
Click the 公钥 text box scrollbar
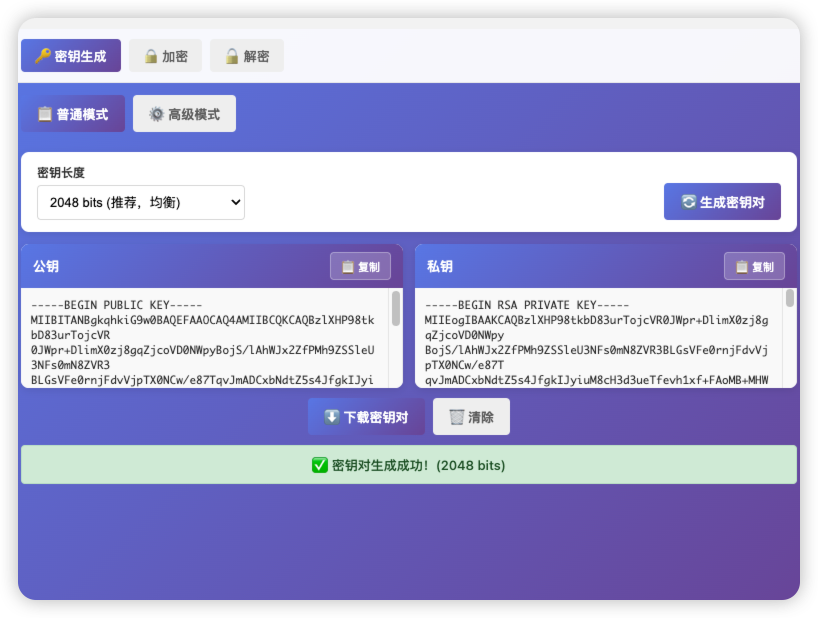click(396, 308)
